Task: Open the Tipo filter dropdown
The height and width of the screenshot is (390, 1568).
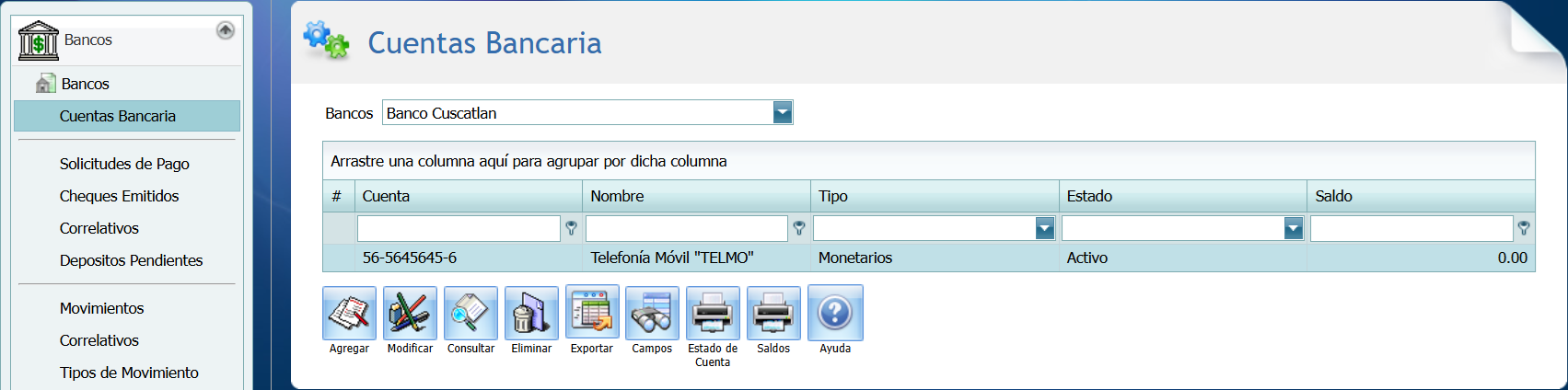Action: [1044, 228]
